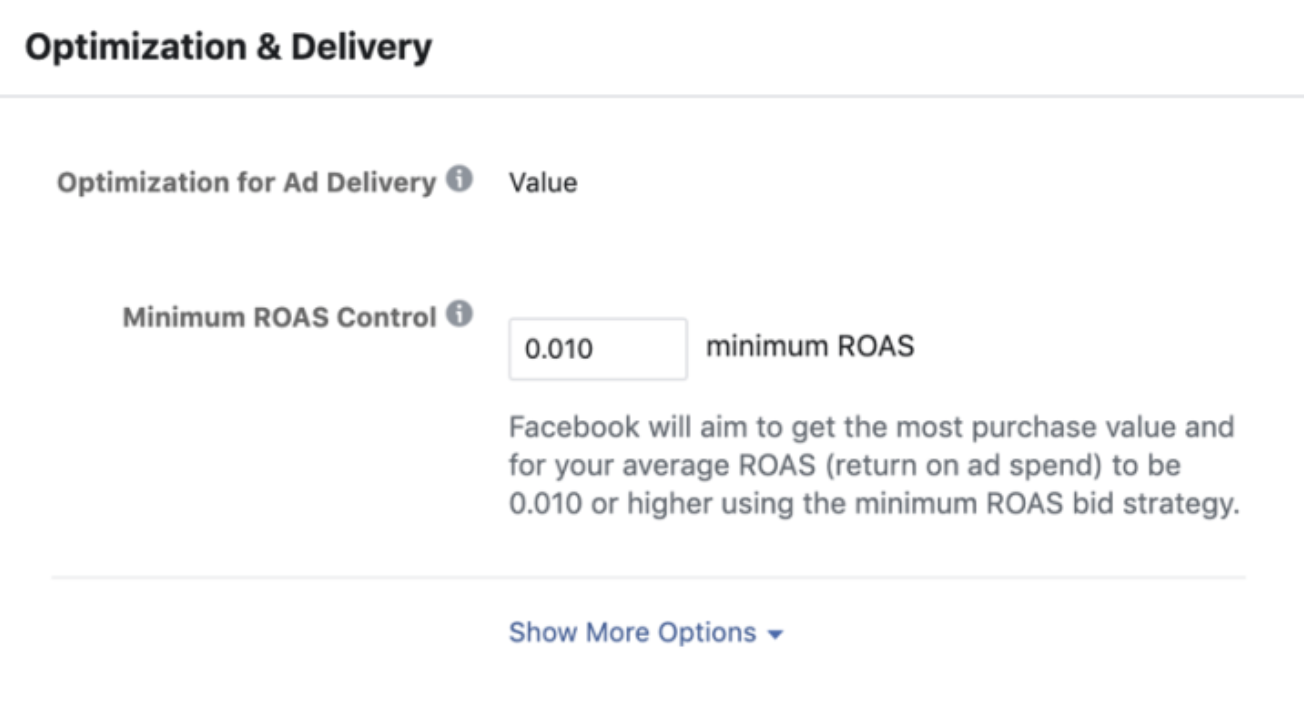This screenshot has width=1304, height=724.
Task: Open the Show More Options link
Action: tap(632, 633)
